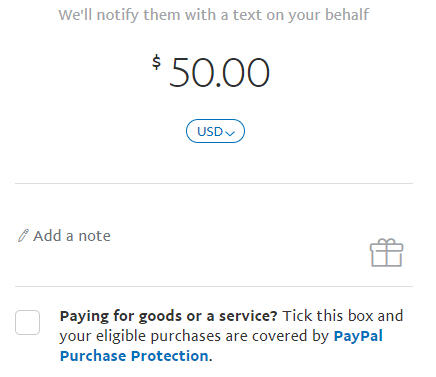
Task: Open the gift wrap icon options
Action: coord(387,253)
